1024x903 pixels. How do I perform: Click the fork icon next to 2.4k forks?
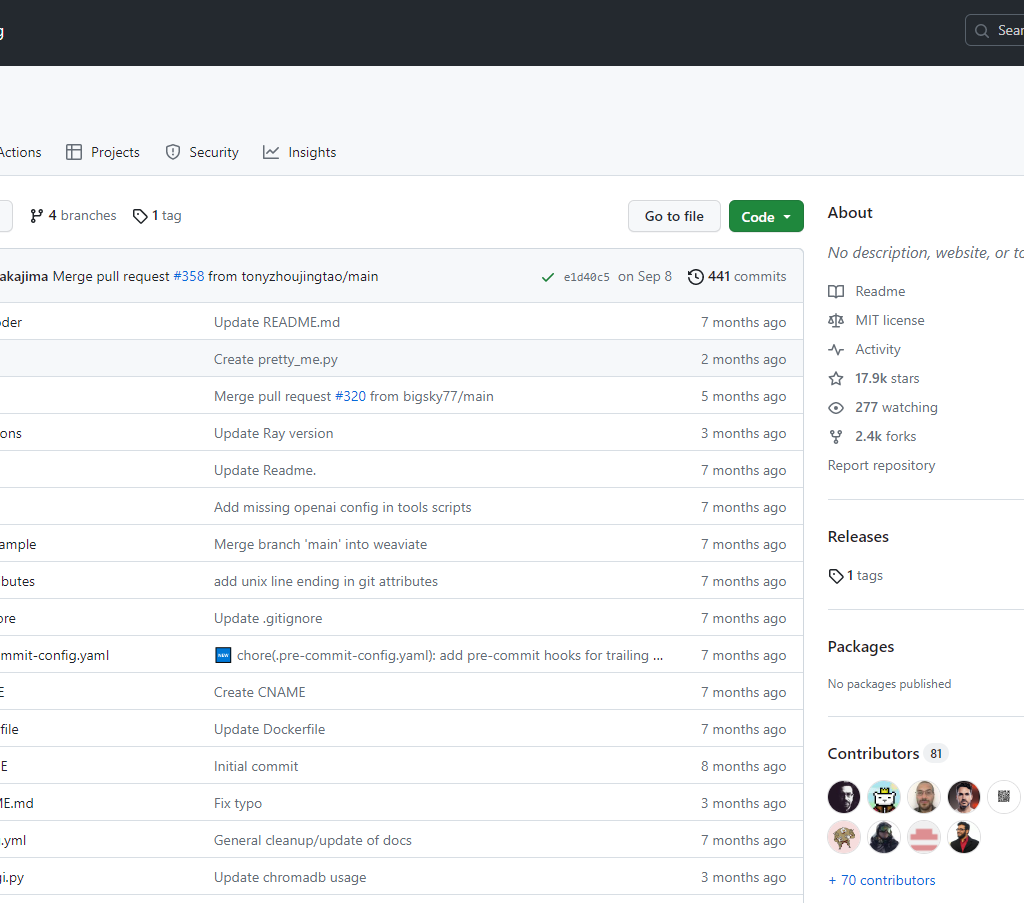pos(836,437)
